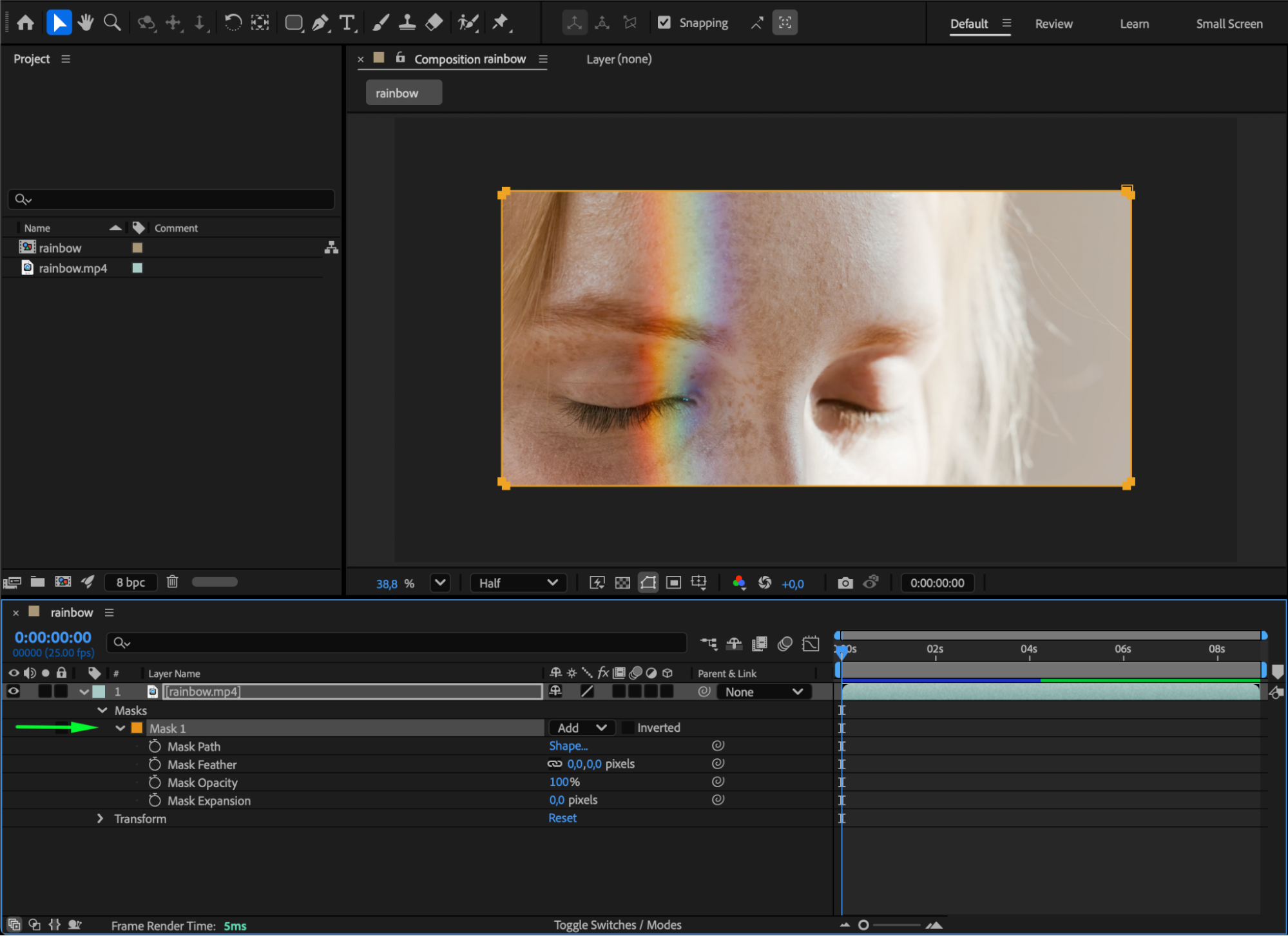Viewport: 1288px width, 936px height.
Task: Select the Brush tool
Action: tap(380, 23)
